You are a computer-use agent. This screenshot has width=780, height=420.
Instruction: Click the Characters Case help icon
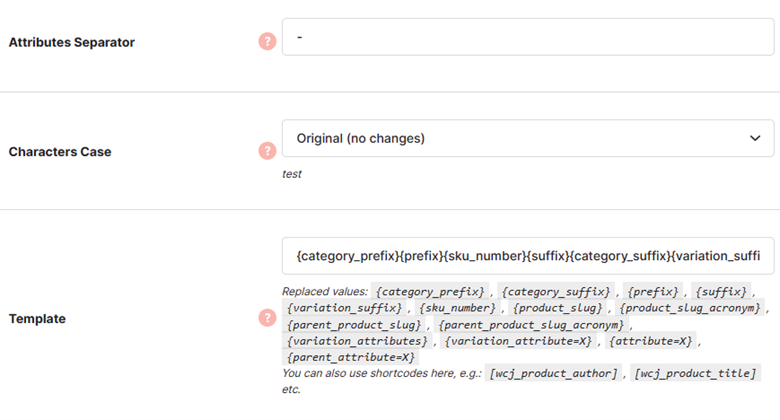tap(267, 150)
